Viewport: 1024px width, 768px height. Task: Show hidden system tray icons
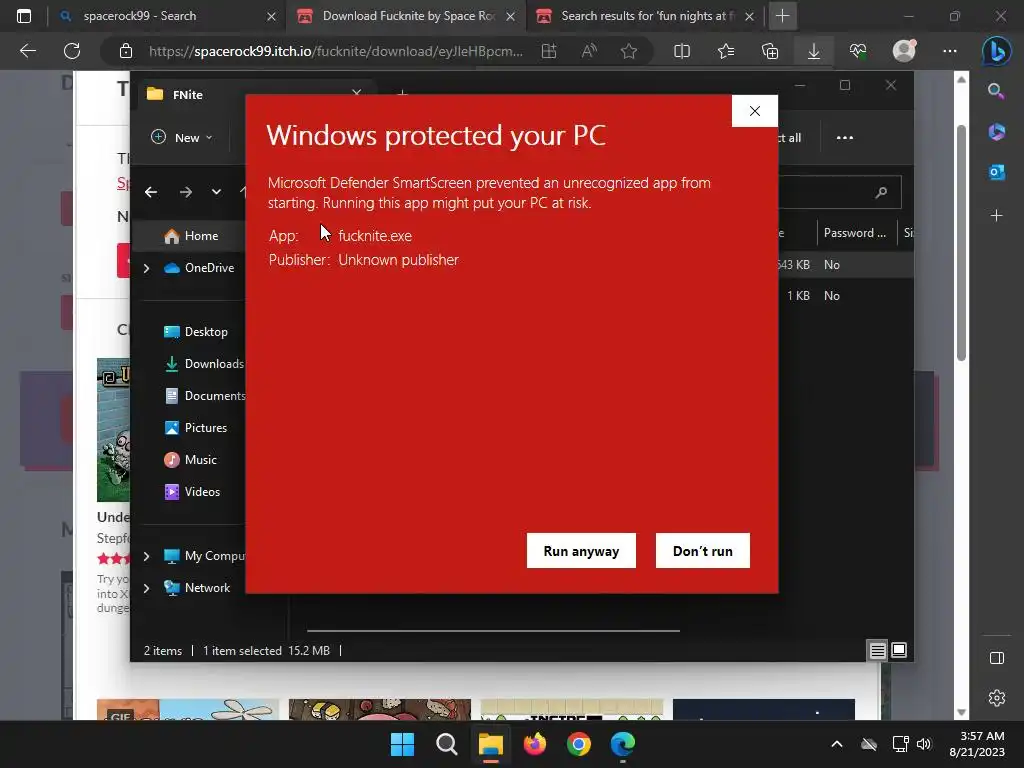[x=837, y=744]
